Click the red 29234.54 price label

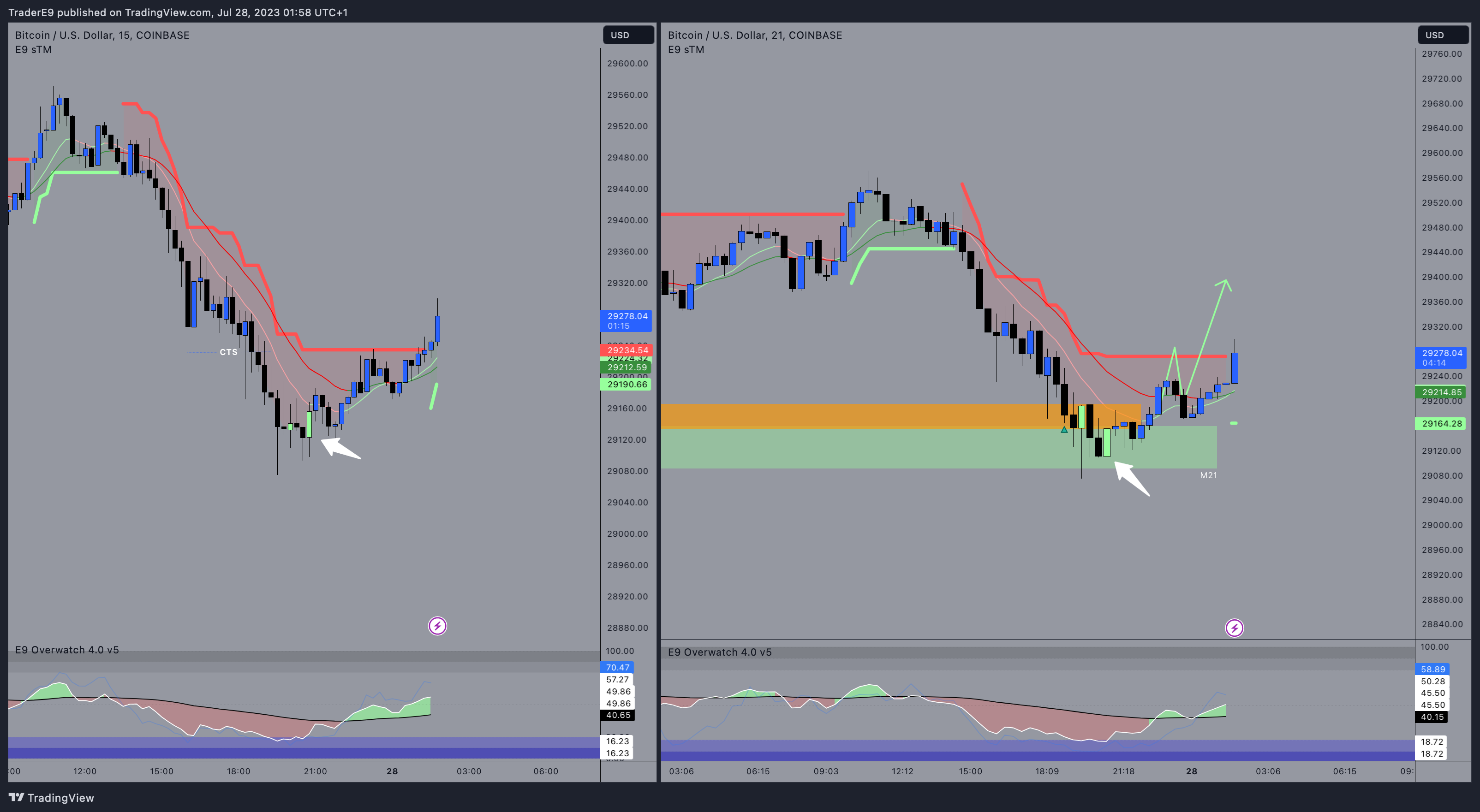click(x=626, y=350)
